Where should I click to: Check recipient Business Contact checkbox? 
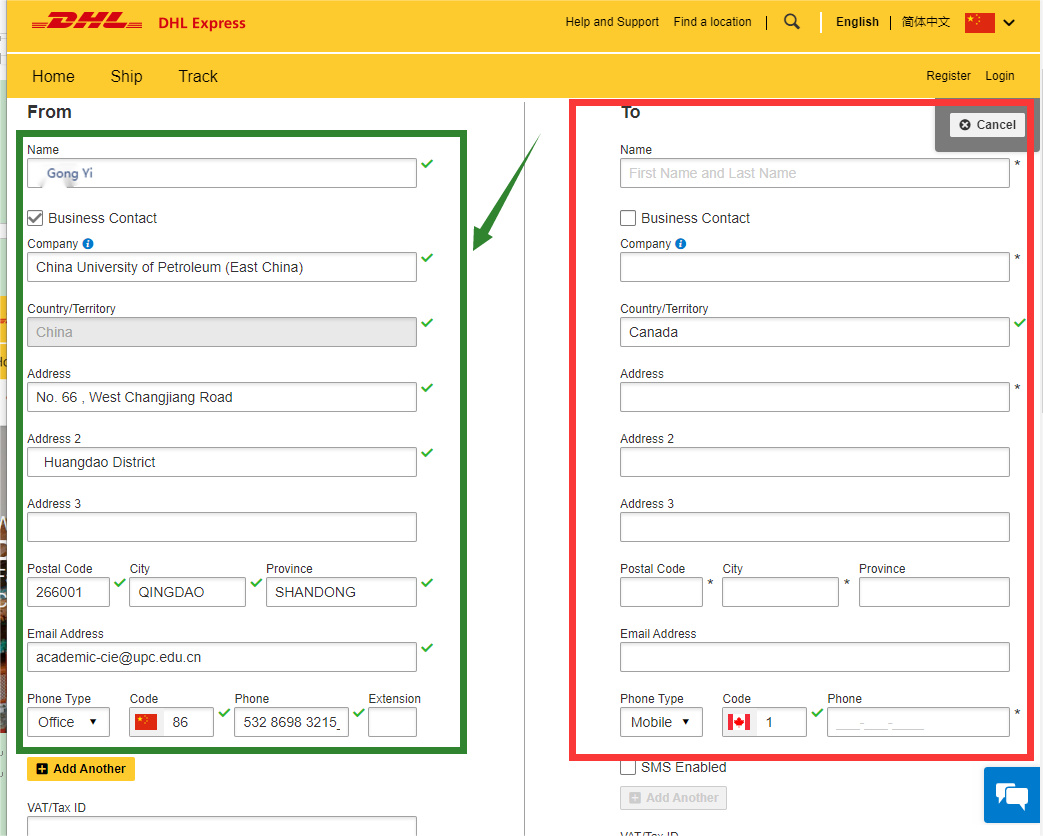(628, 218)
